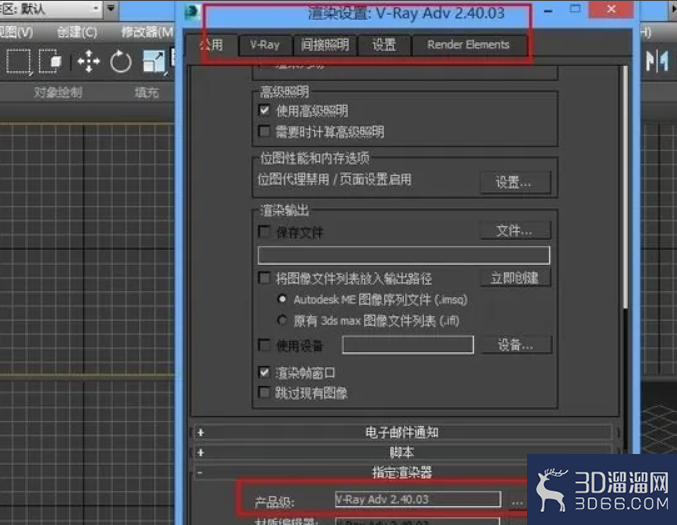Click the Mirror tool in main toolbar
The image size is (677, 525).
tap(657, 61)
